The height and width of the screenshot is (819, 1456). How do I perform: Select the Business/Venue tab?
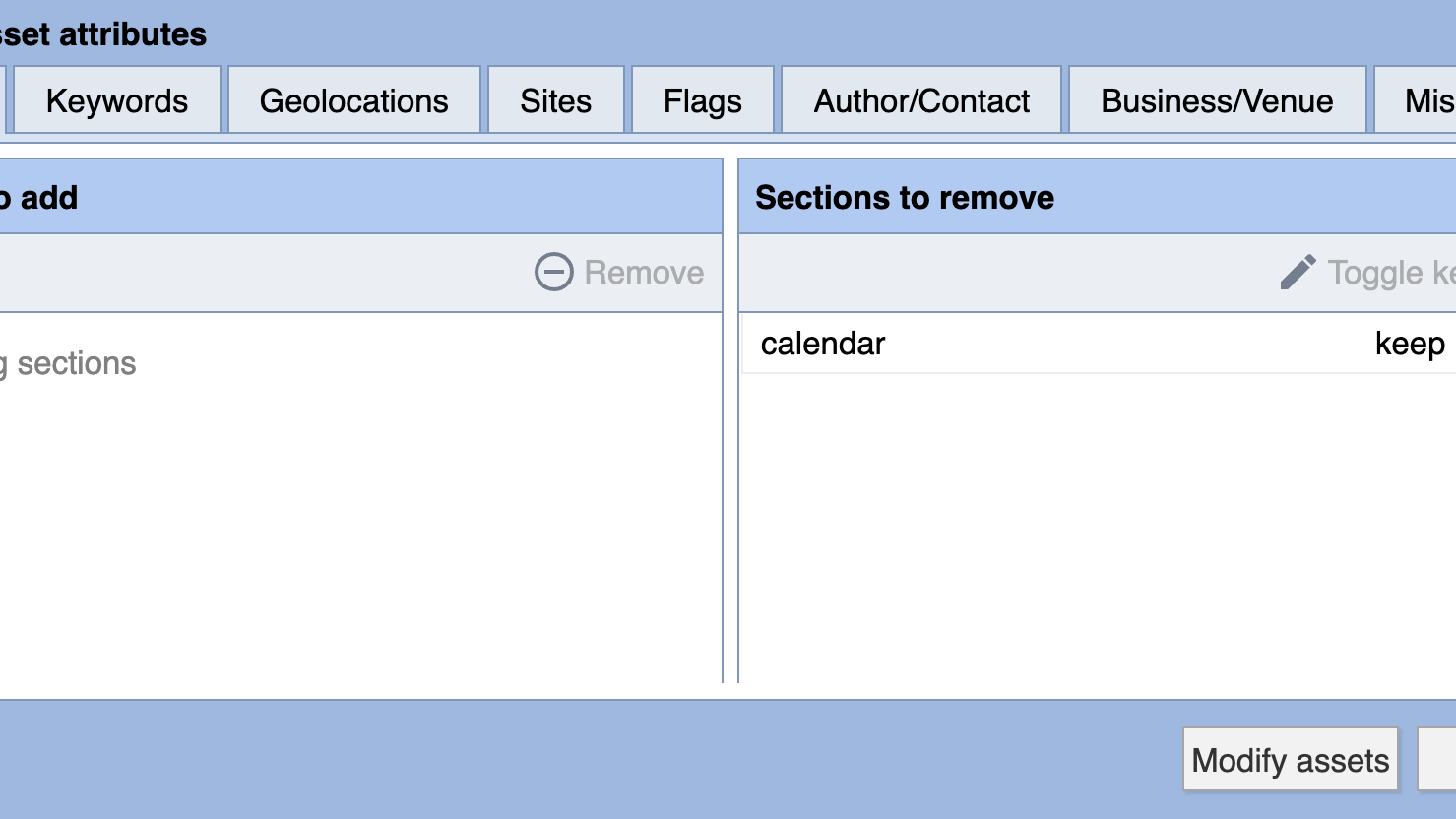pos(1217,99)
